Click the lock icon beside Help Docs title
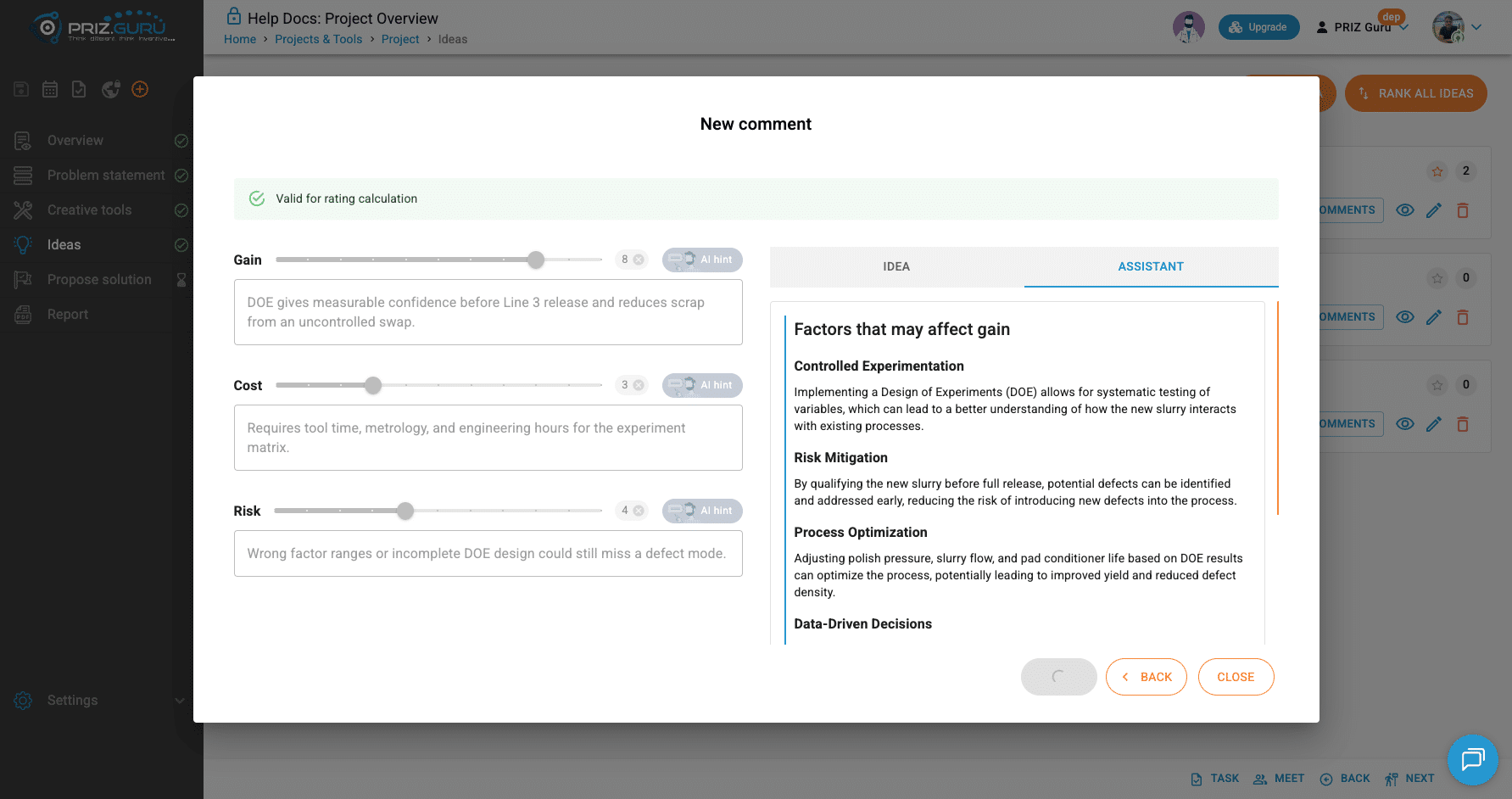 (x=233, y=16)
